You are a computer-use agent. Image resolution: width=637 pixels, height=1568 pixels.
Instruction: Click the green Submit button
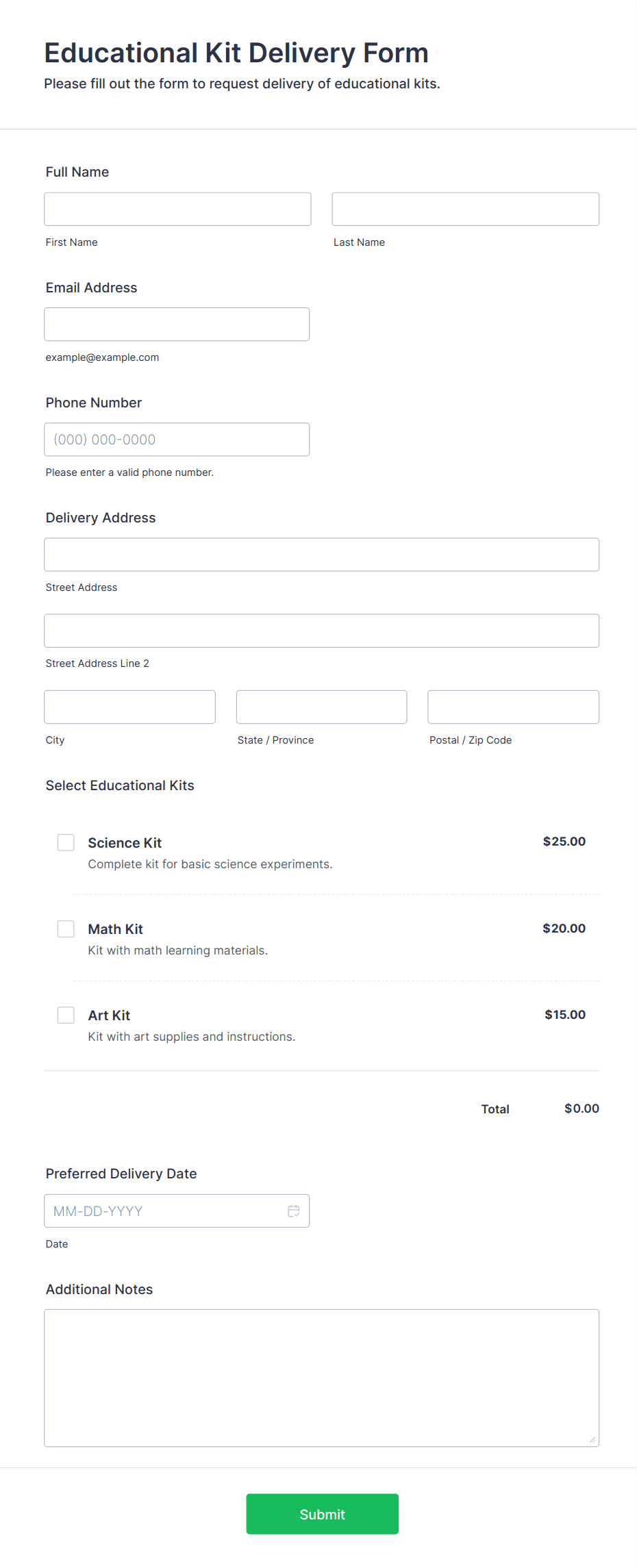tap(322, 1514)
